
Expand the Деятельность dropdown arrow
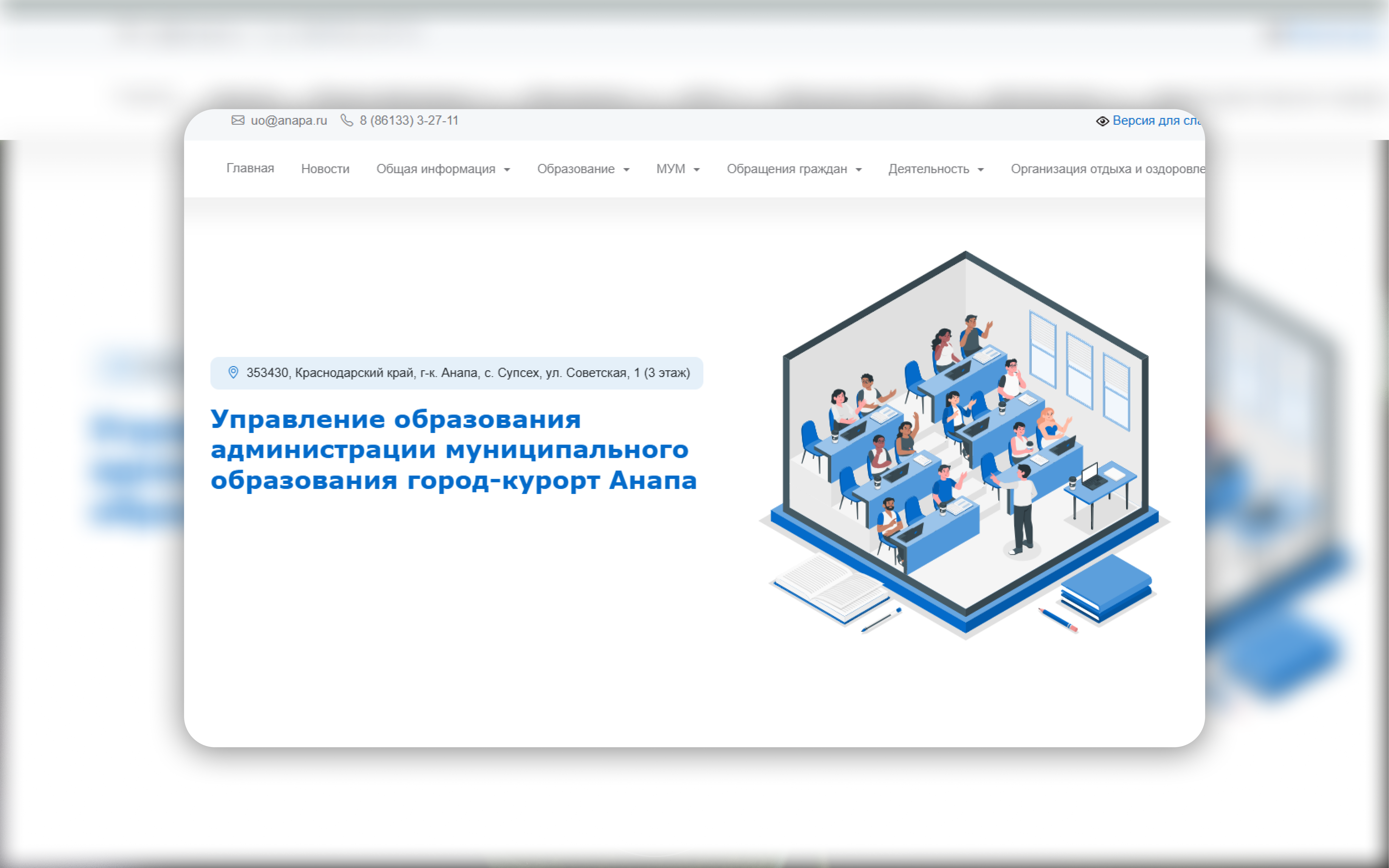[x=980, y=170]
